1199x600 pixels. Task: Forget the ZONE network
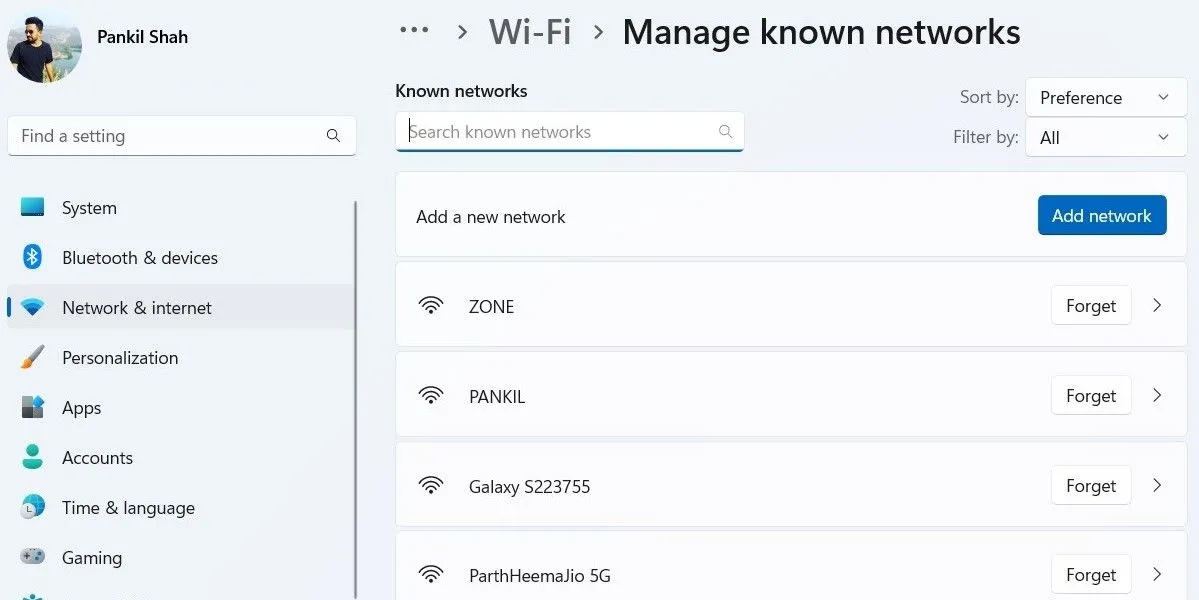1090,305
